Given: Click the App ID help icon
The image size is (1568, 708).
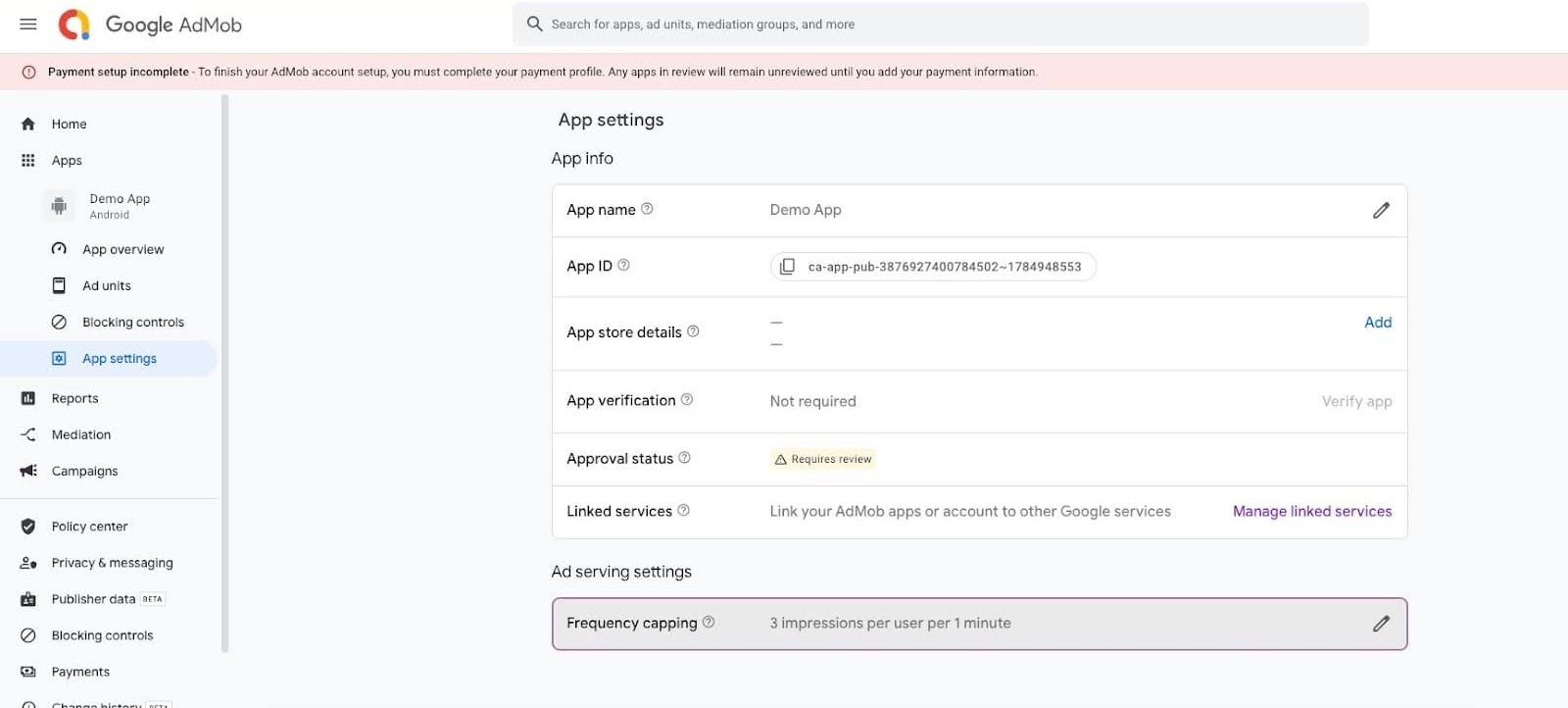Looking at the screenshot, I should coord(623,265).
